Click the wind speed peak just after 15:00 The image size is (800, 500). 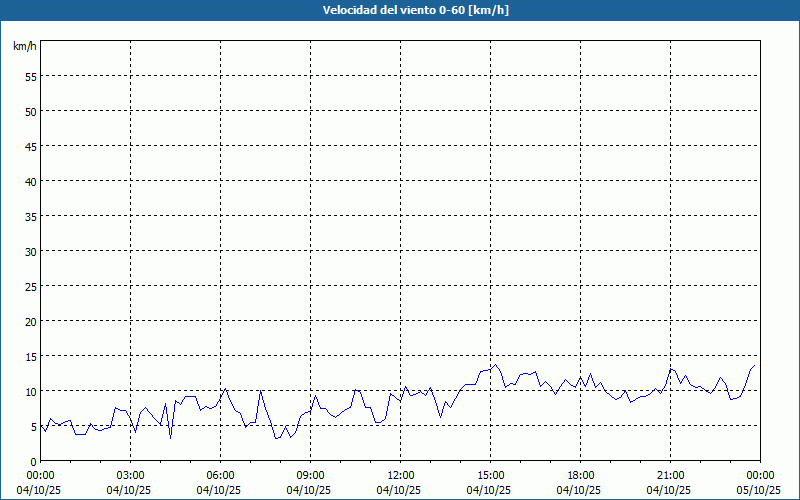click(x=495, y=365)
